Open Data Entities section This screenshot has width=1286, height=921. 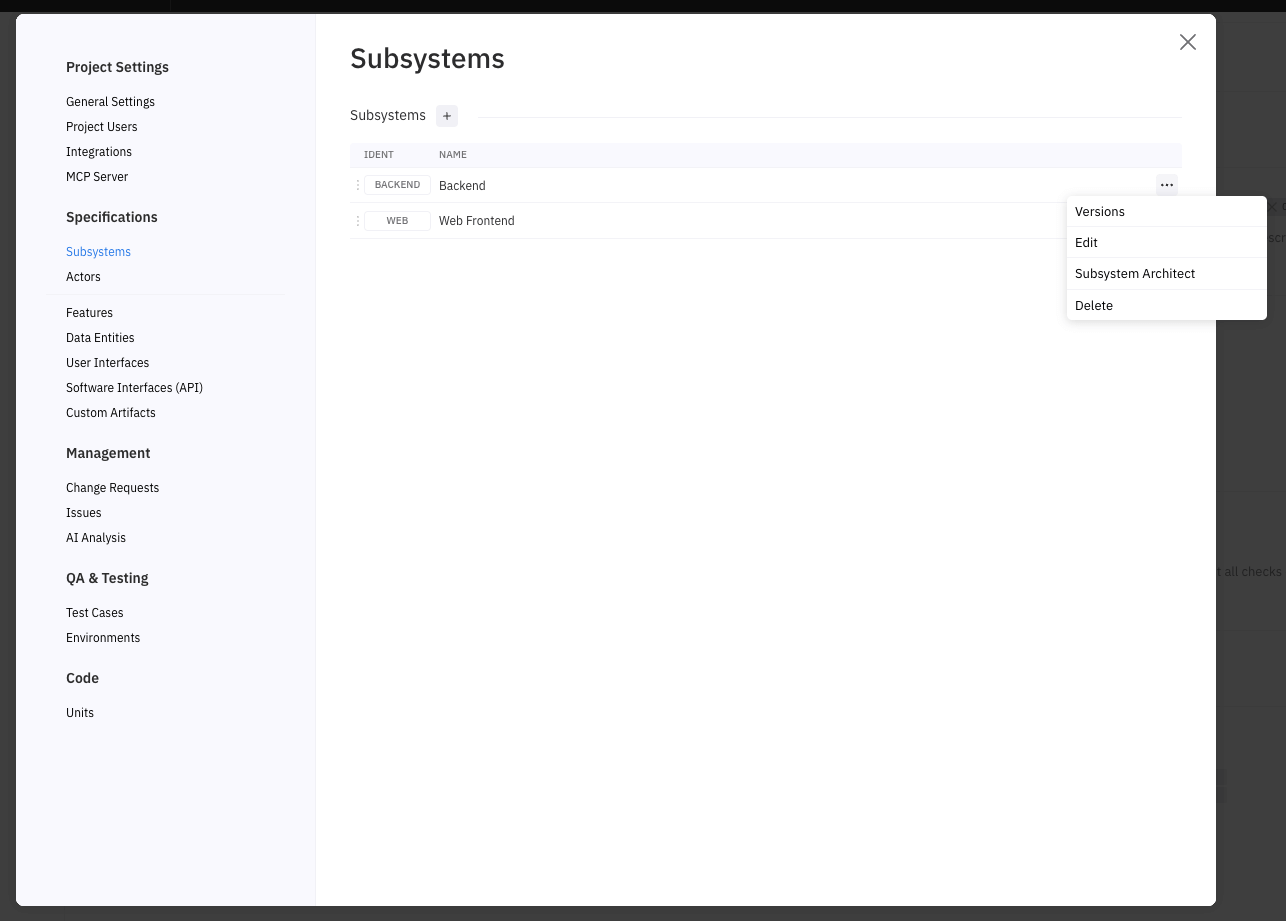[x=100, y=338]
